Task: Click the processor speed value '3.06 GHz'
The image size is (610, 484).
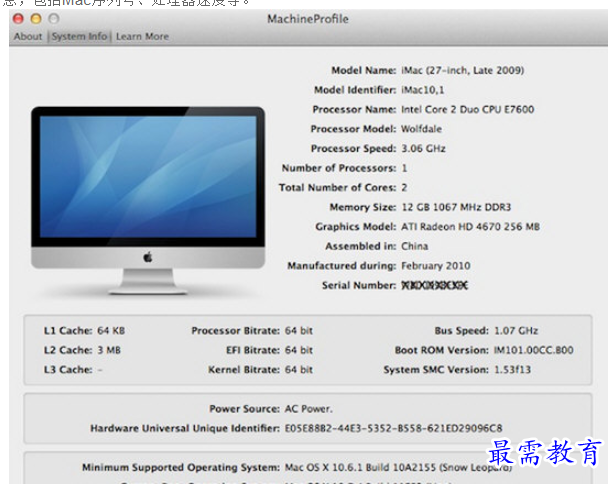Action: tap(423, 148)
